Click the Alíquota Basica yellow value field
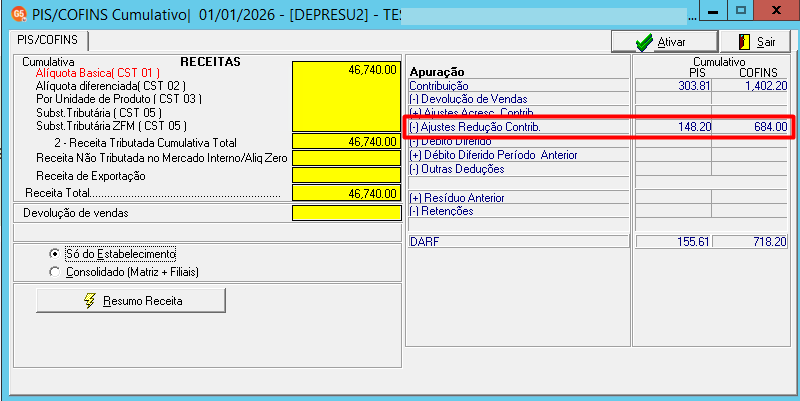This screenshot has width=800, height=401. (346, 96)
